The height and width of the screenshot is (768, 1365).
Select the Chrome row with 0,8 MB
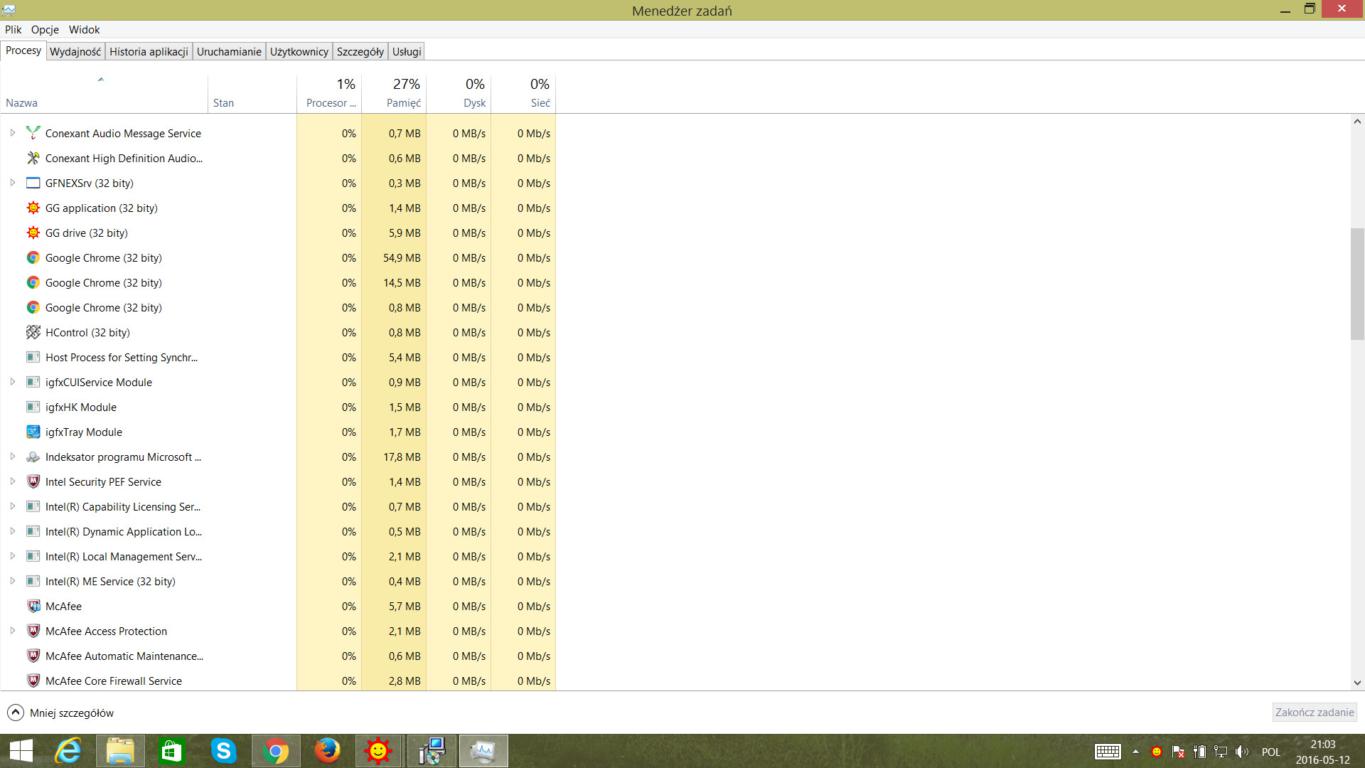pyautogui.click(x=278, y=307)
